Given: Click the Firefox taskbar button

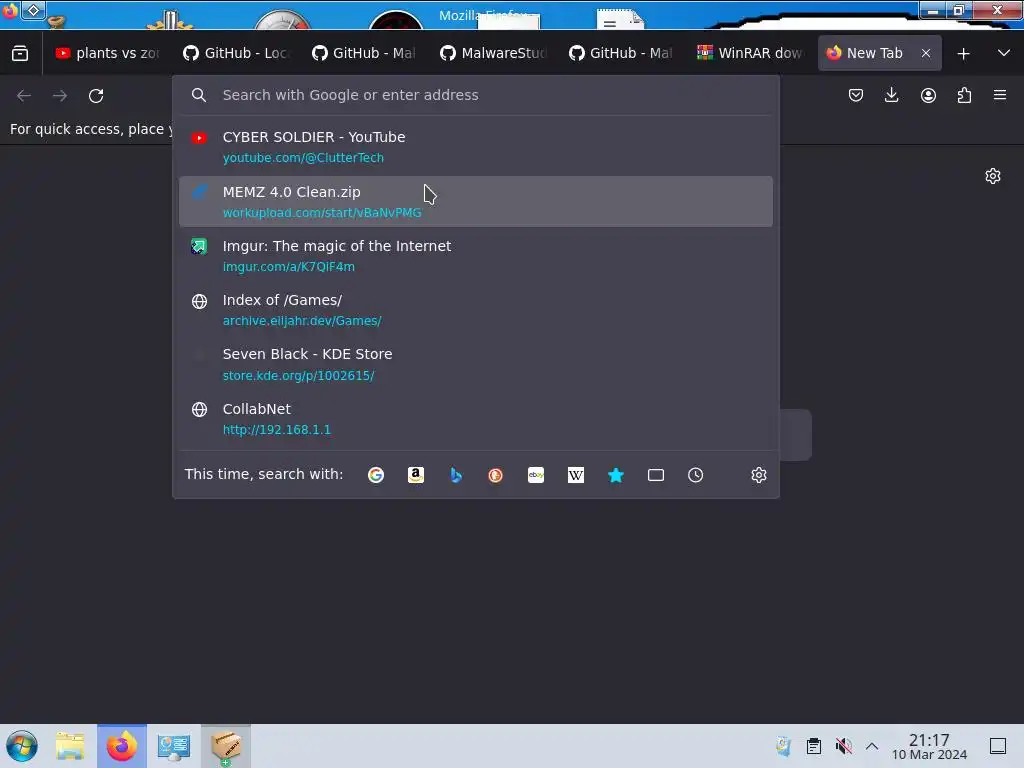Looking at the screenshot, I should pyautogui.click(x=122, y=746).
